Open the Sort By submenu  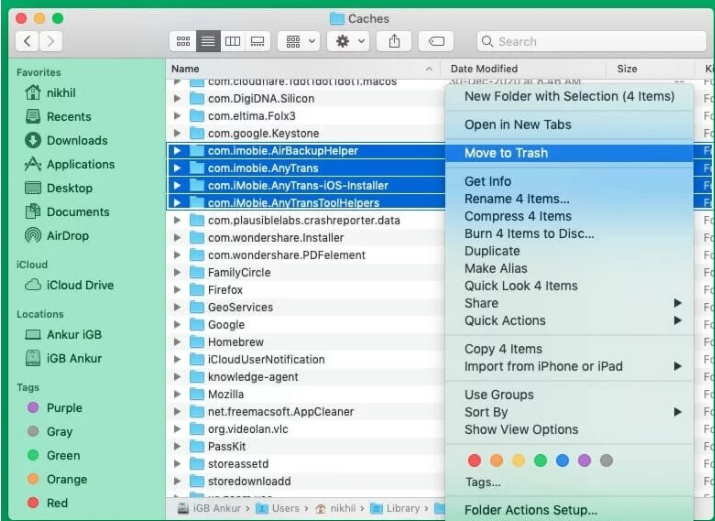coord(569,412)
